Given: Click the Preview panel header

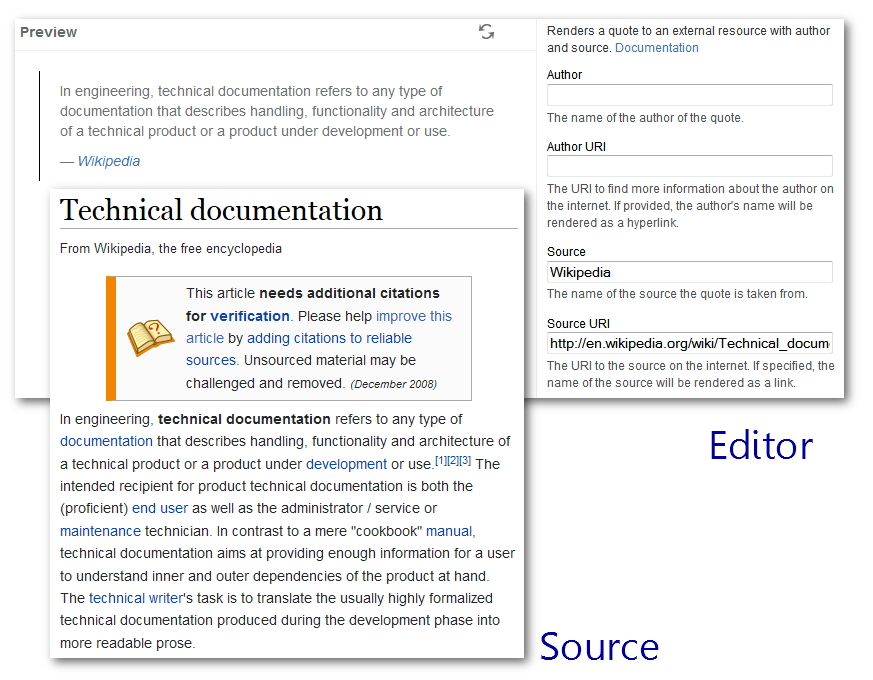Looking at the screenshot, I should coord(49,32).
